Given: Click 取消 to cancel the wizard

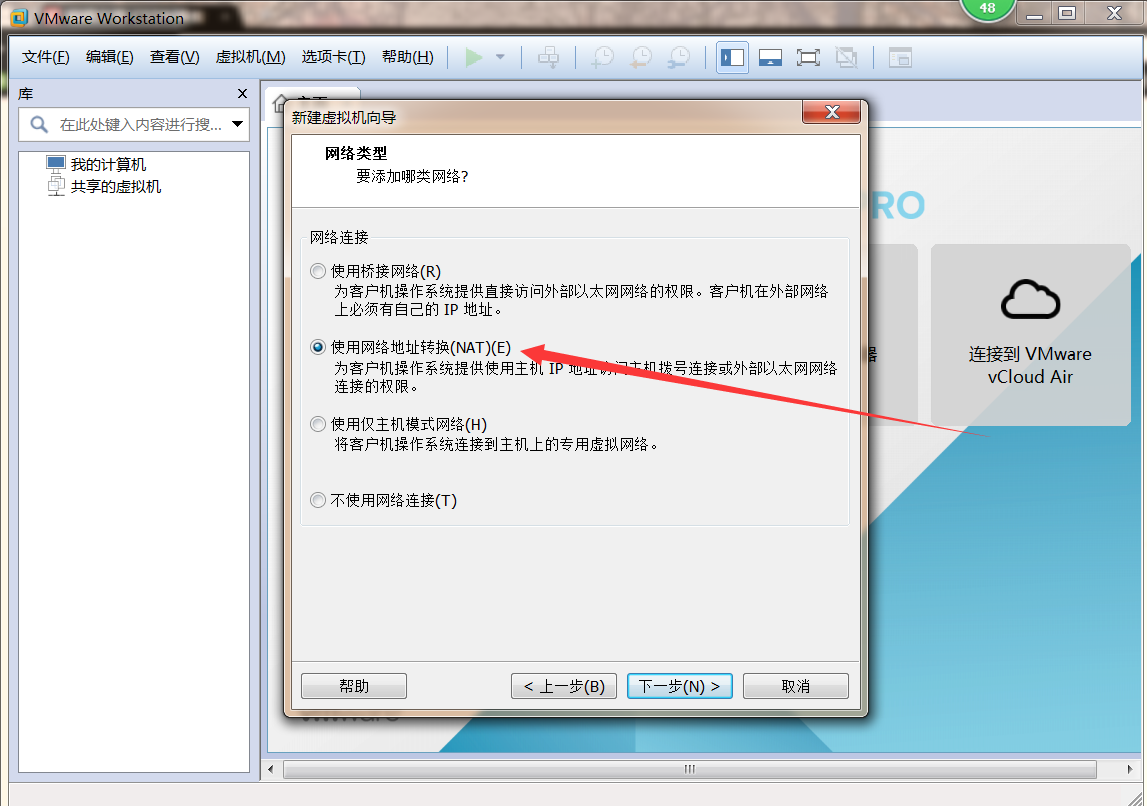Looking at the screenshot, I should pyautogui.click(x=796, y=686).
